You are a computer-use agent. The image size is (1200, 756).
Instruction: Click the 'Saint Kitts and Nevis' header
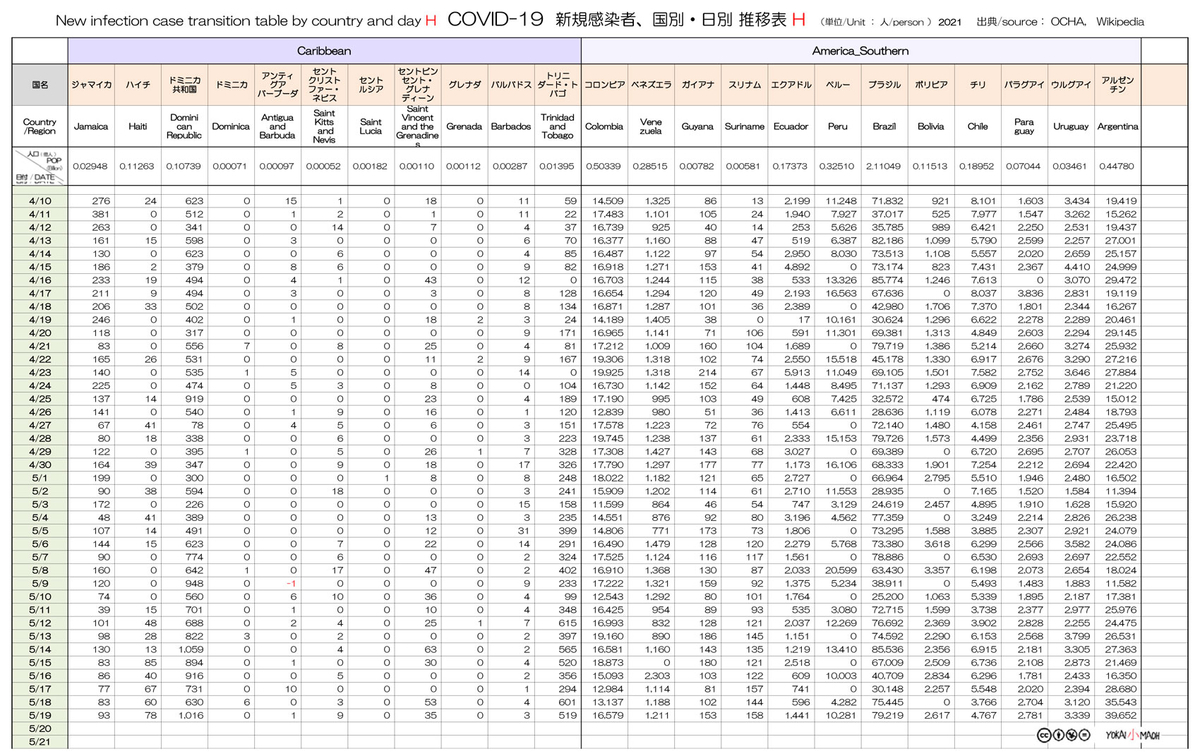point(324,127)
